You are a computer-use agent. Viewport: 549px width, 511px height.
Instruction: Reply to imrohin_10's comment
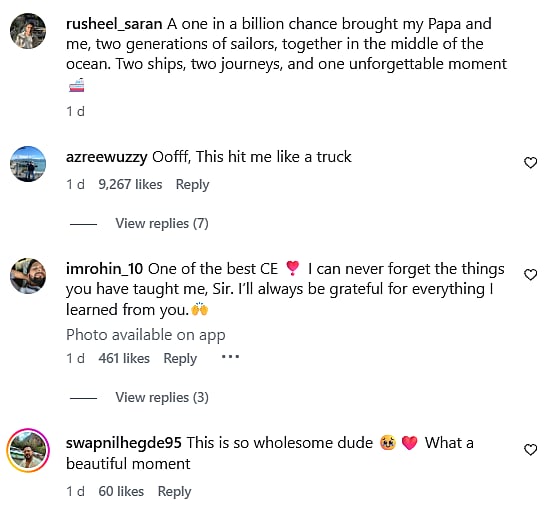pyautogui.click(x=180, y=359)
